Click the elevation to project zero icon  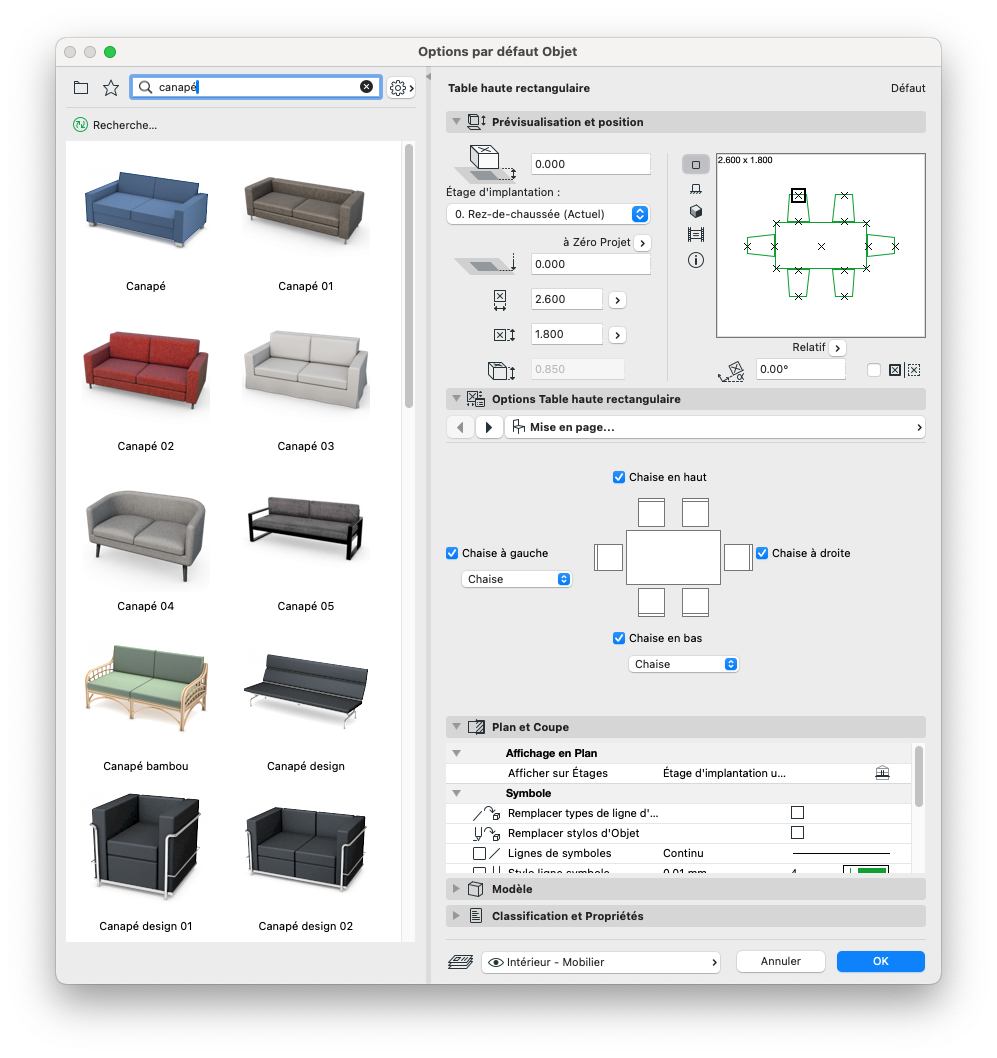coord(486,264)
